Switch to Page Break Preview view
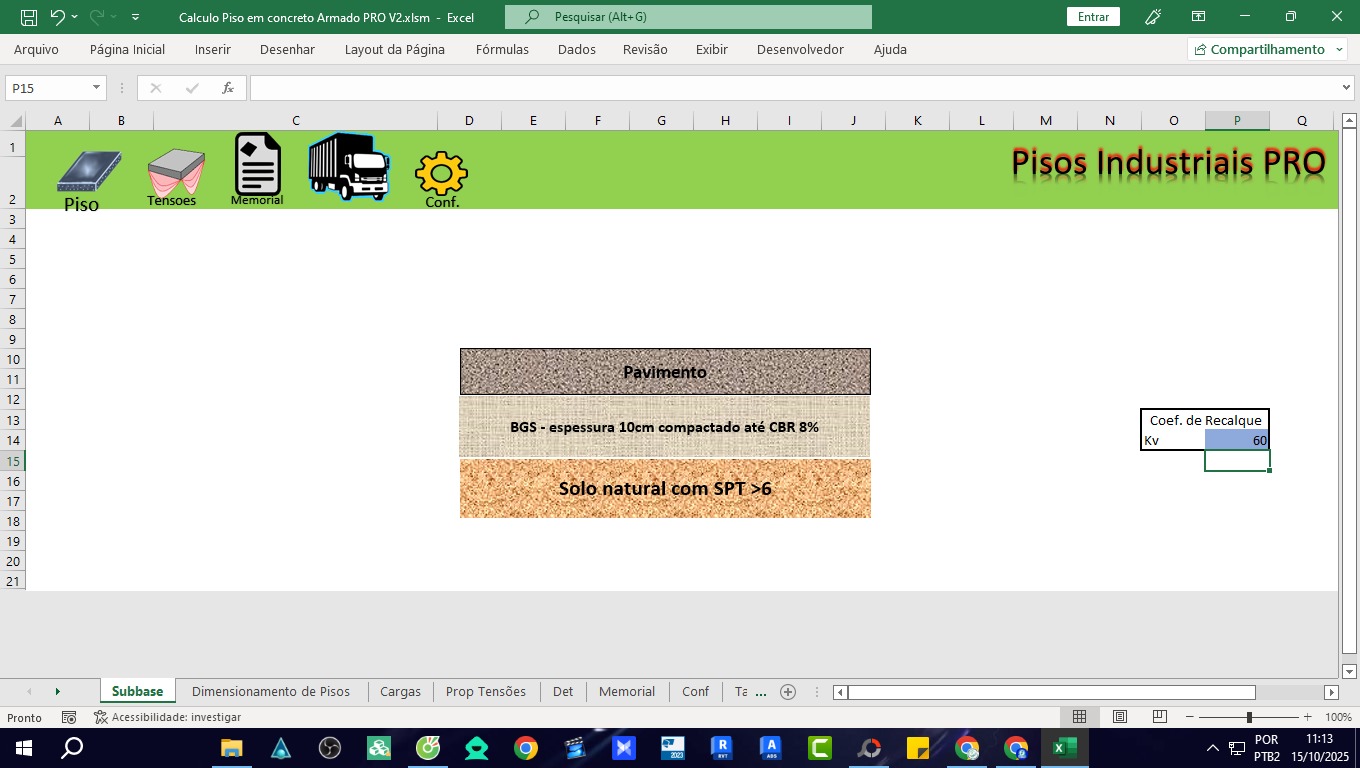Screen dimensions: 1360x768 (x=1160, y=717)
